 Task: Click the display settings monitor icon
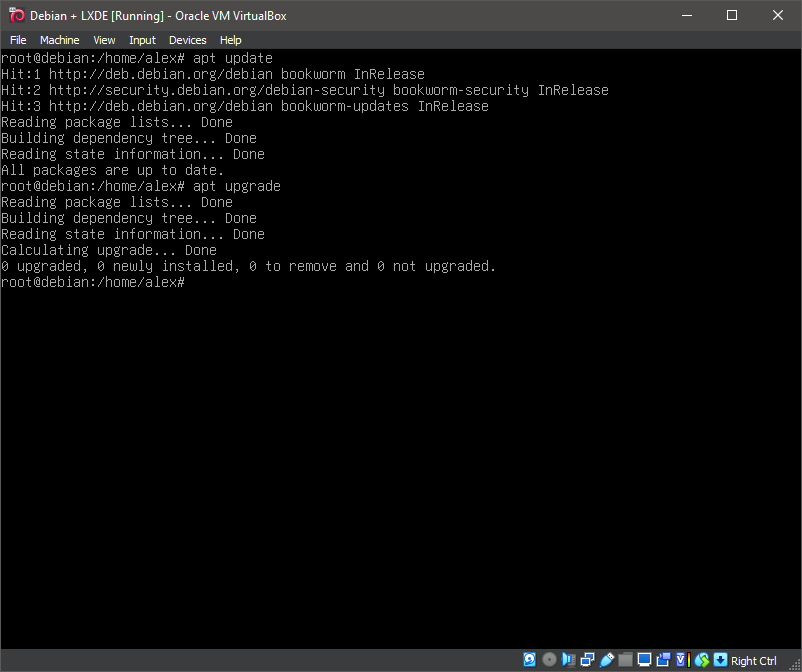644,660
